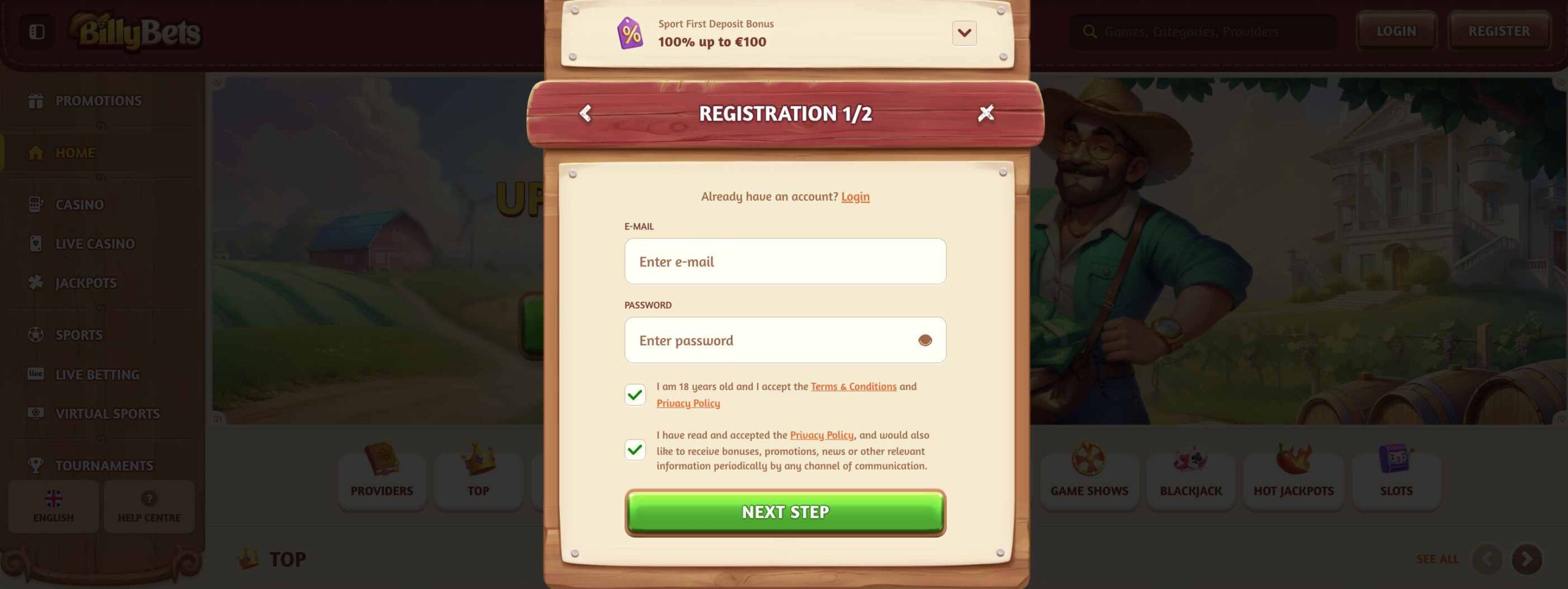
Task: Click the green Next Step button
Action: pyautogui.click(x=785, y=512)
